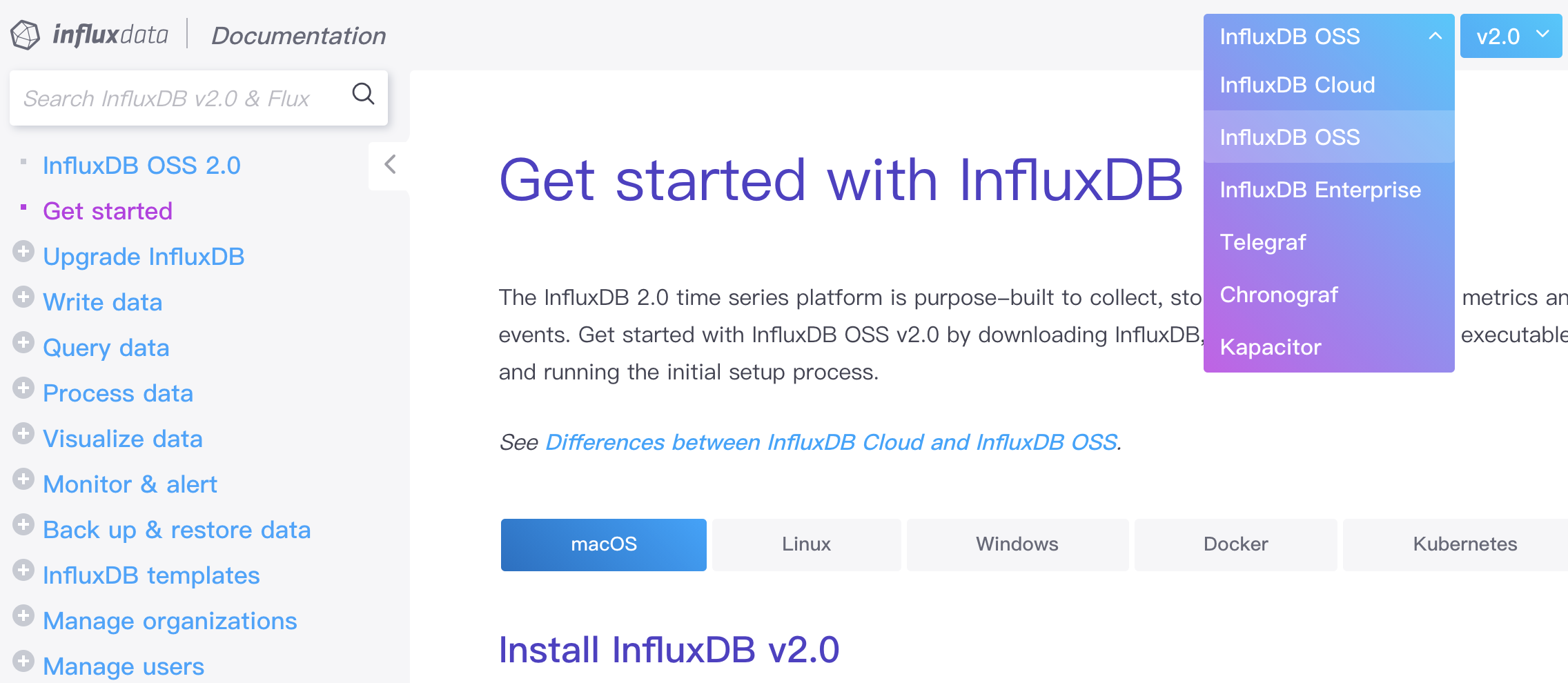The image size is (1568, 683).
Task: Expand the Write data plus icon
Action: [23, 297]
